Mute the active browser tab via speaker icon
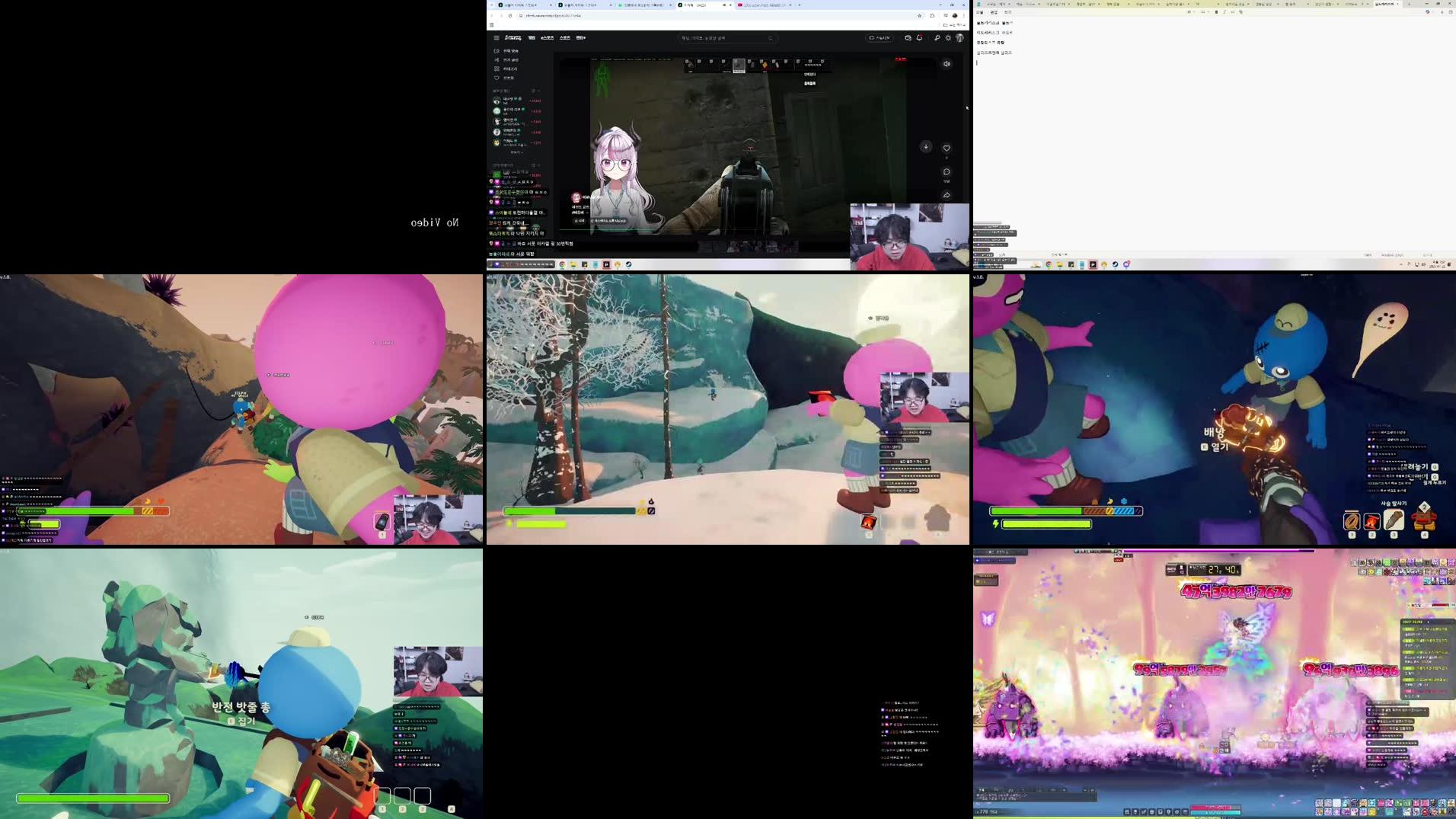 723,5
